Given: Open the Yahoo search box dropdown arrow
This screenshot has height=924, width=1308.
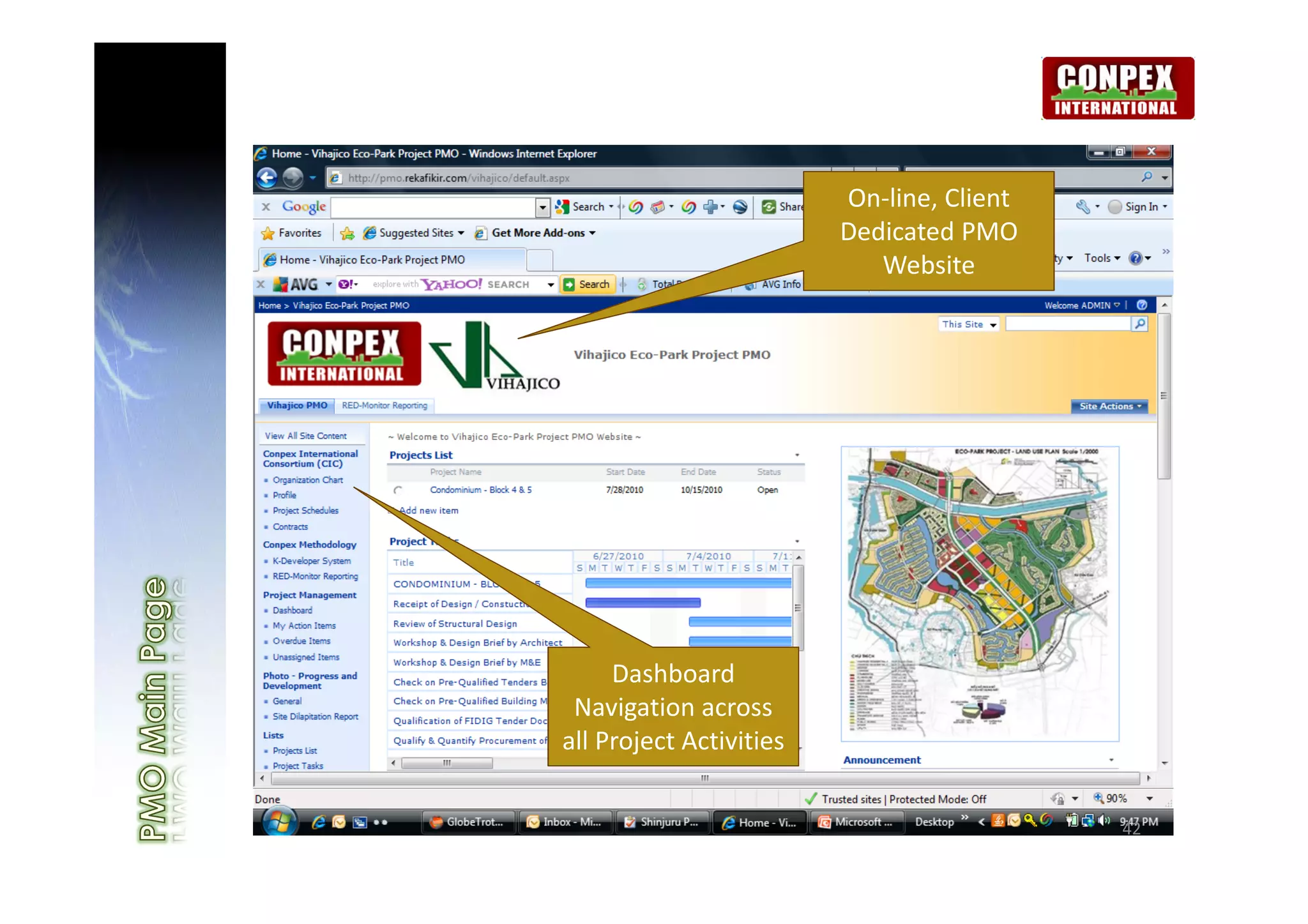Looking at the screenshot, I should [x=551, y=285].
